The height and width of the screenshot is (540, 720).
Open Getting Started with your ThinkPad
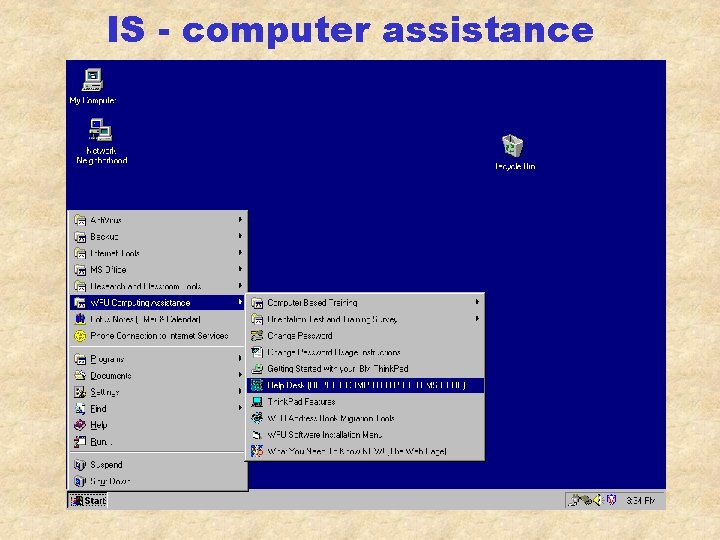pyautogui.click(x=365, y=369)
